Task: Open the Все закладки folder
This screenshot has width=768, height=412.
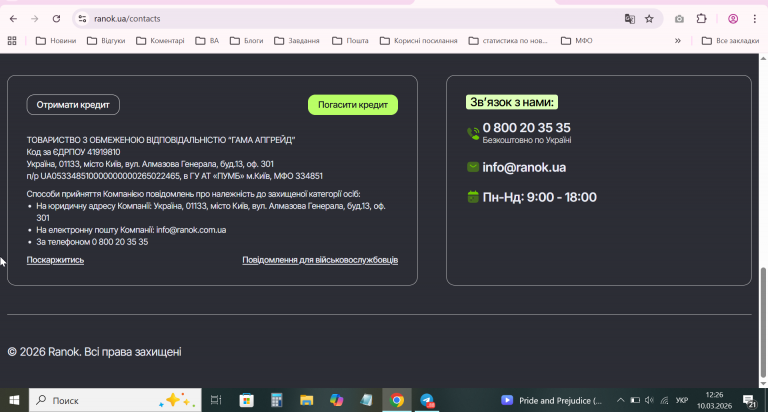Action: pos(730,41)
